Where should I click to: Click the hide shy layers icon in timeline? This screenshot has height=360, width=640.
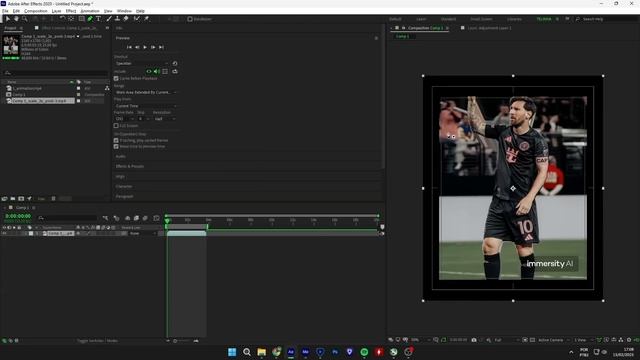tap(127, 218)
